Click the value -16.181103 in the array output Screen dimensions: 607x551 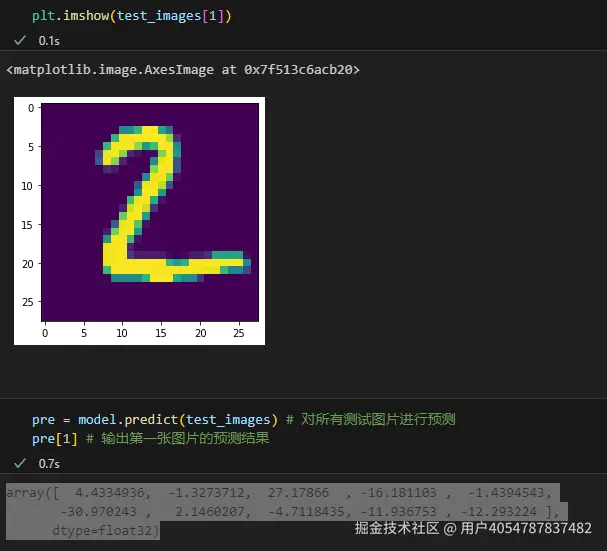pyautogui.click(x=398, y=493)
